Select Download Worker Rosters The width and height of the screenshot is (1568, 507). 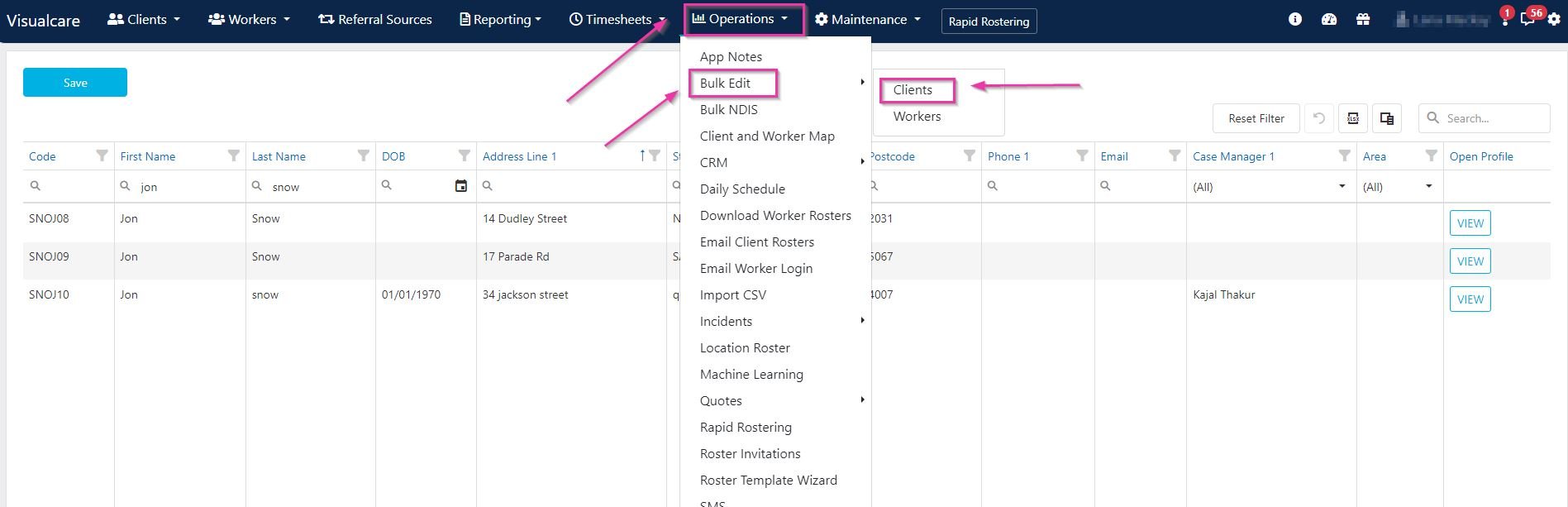pyautogui.click(x=775, y=215)
